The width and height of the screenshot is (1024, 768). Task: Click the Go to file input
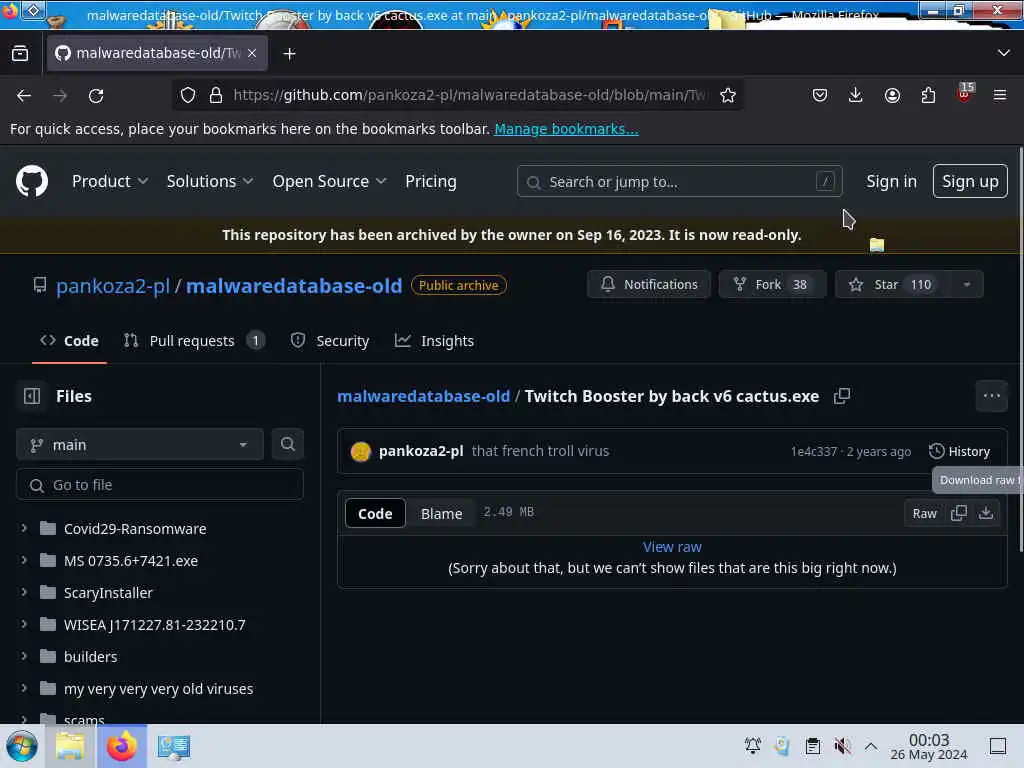(160, 485)
